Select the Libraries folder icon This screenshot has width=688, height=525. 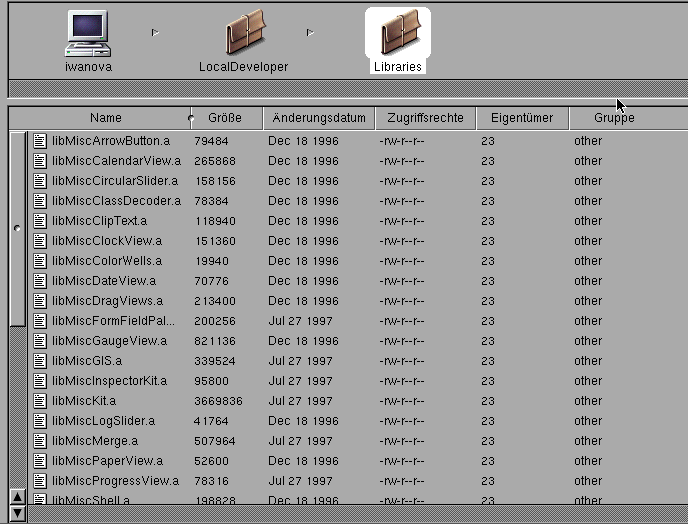point(398,33)
